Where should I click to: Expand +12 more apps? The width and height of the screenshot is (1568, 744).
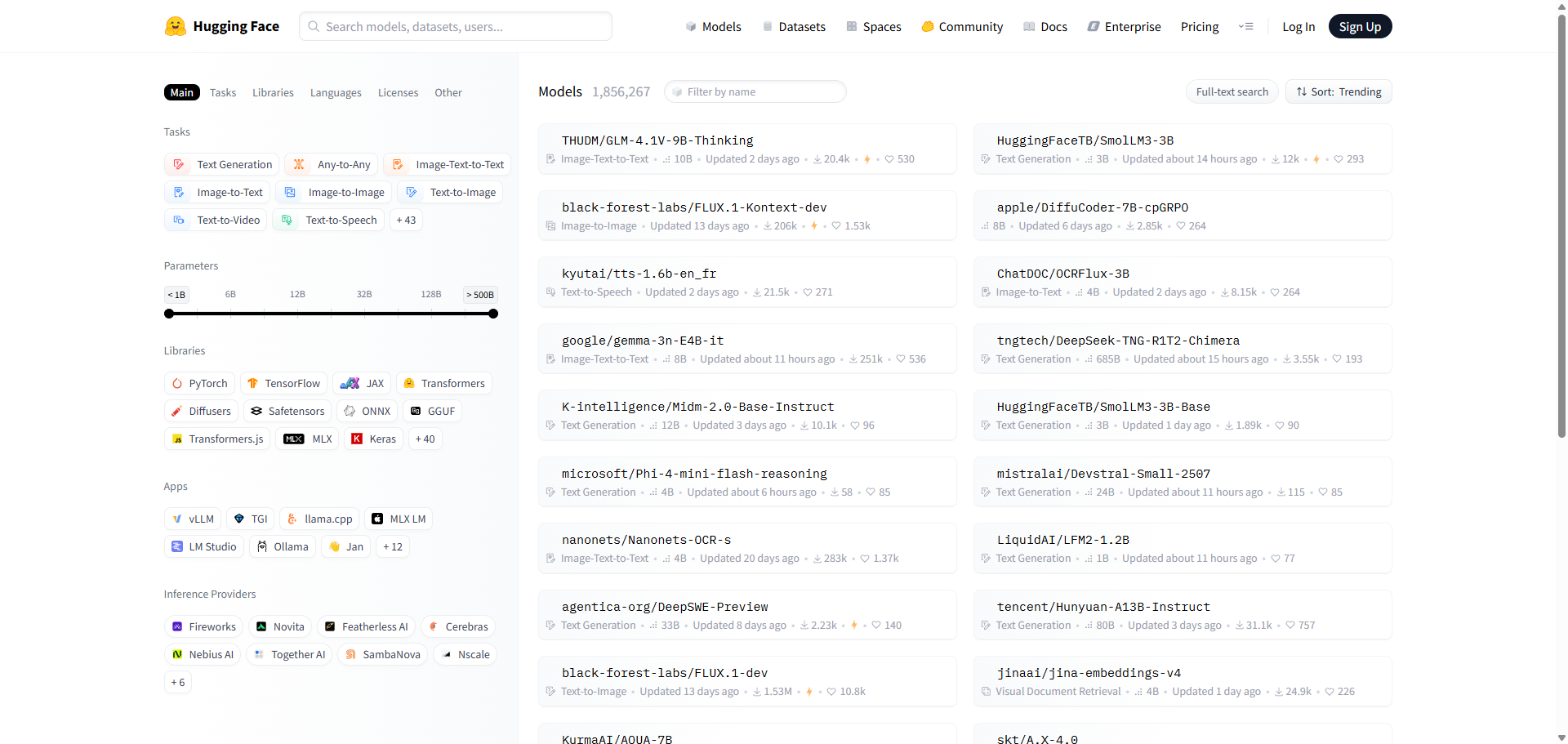click(x=393, y=546)
